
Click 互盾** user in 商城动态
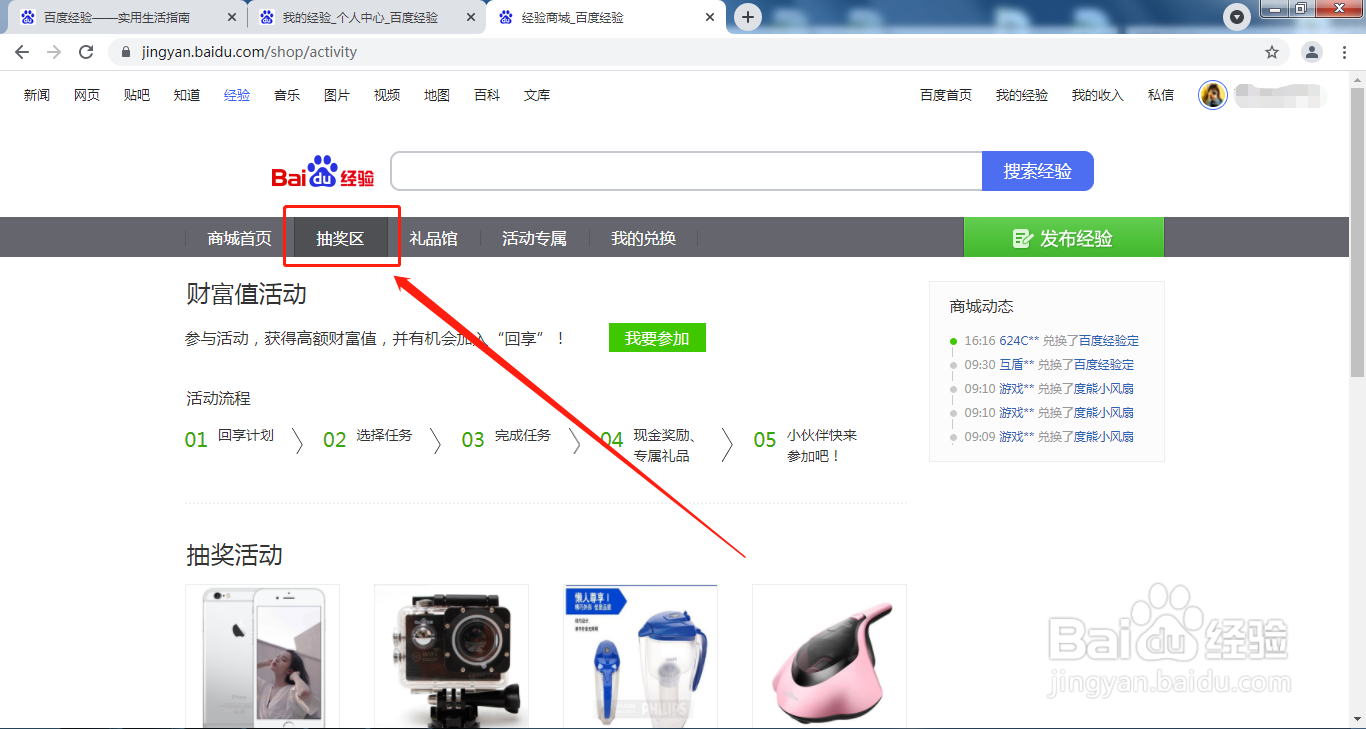point(1017,365)
